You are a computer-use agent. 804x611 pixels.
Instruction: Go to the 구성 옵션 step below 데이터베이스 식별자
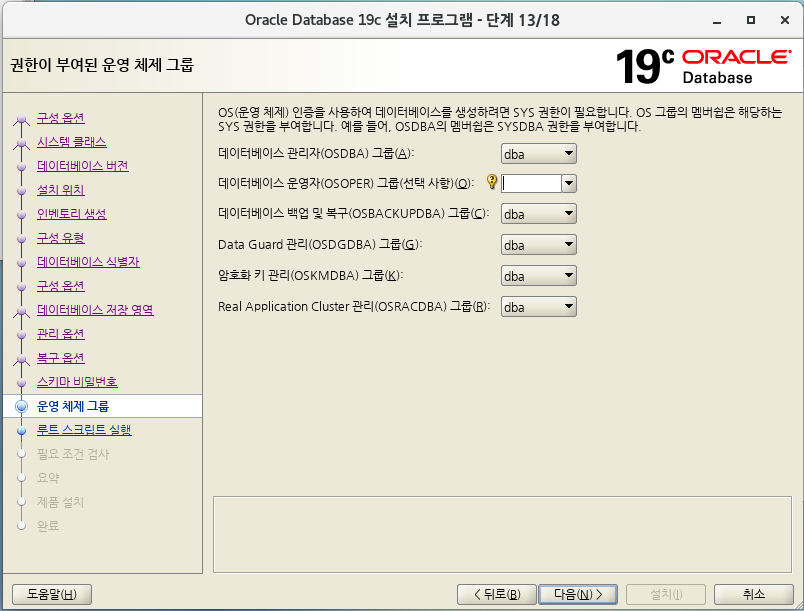pyautogui.click(x=61, y=286)
